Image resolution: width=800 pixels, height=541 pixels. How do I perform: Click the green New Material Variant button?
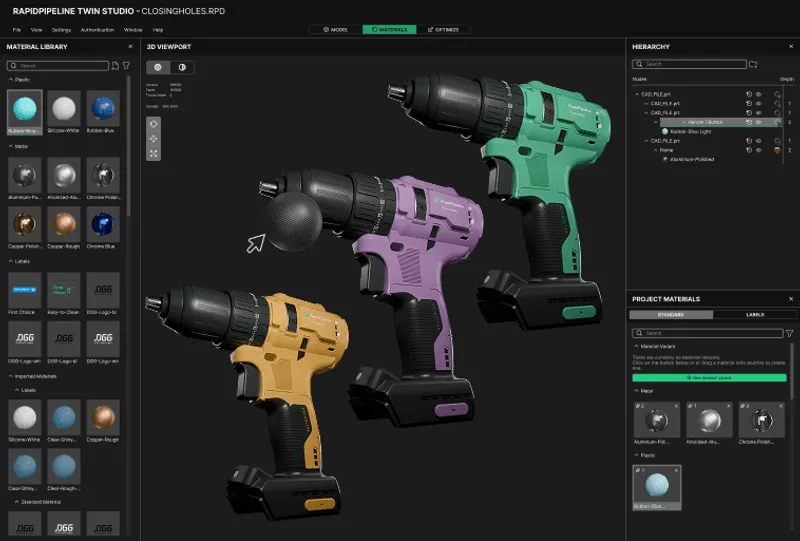709,378
